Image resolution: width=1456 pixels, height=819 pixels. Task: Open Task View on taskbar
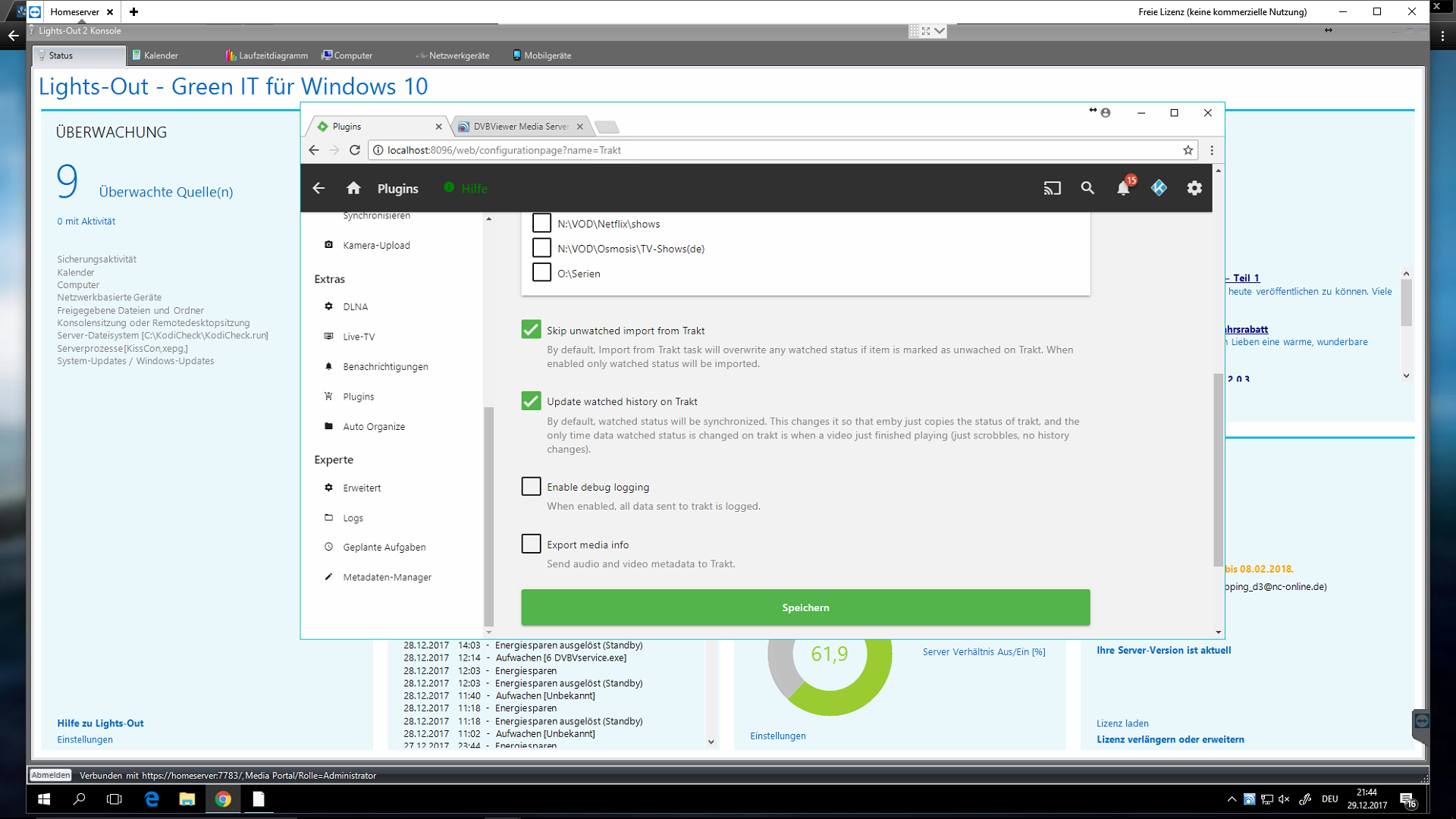pyautogui.click(x=115, y=799)
